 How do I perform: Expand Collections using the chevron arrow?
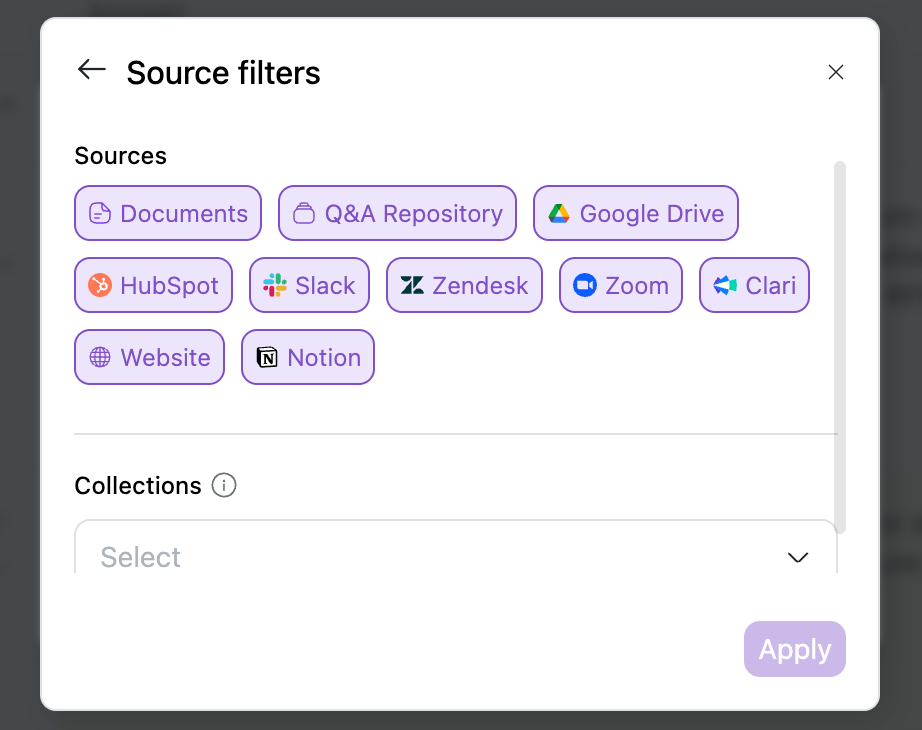797,557
